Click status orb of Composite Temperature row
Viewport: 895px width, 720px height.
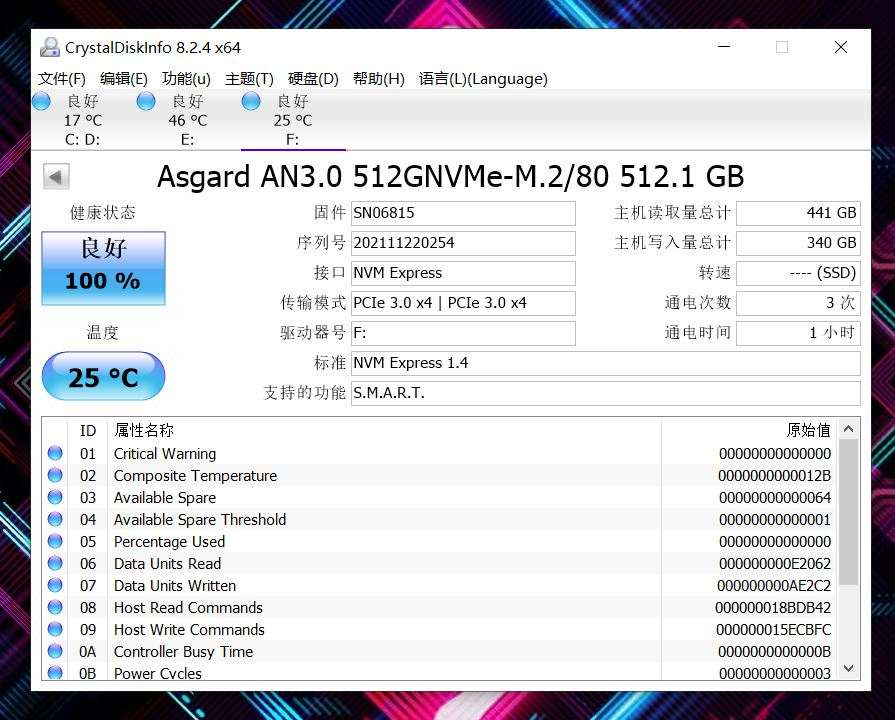(x=55, y=476)
